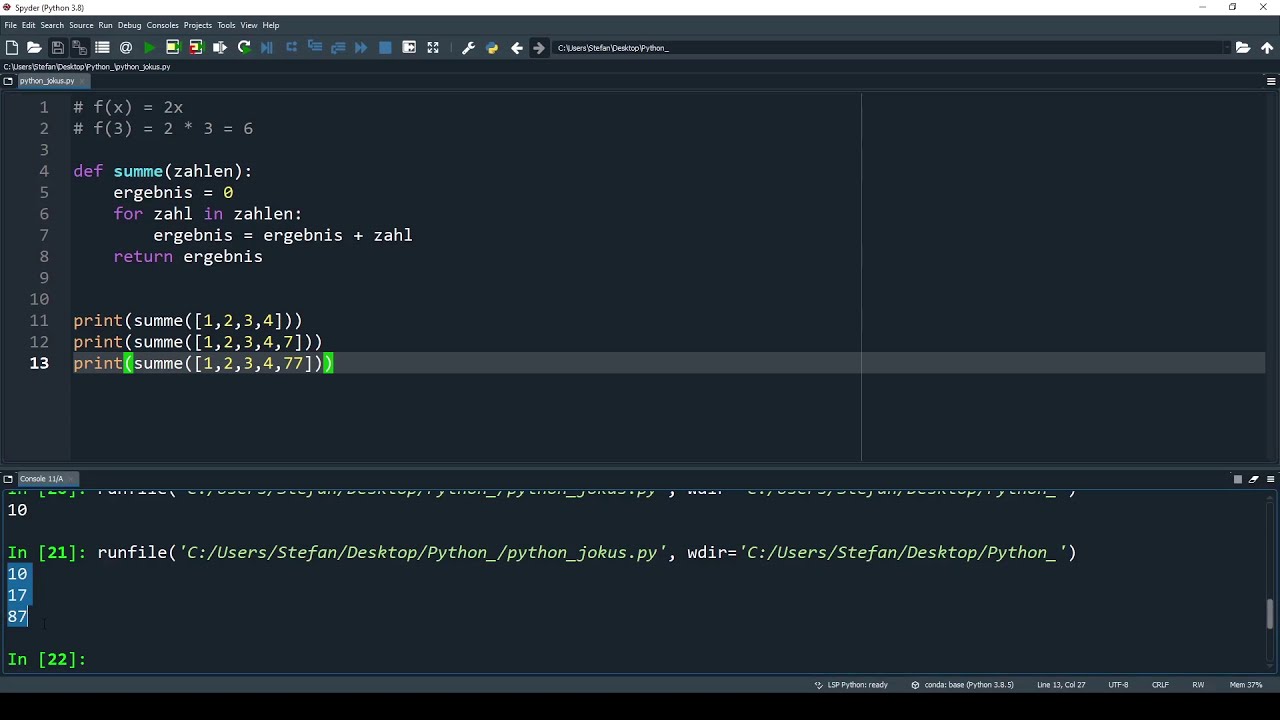Run cell and advance icon
Screen dimensions: 1280x720
click(x=196, y=47)
